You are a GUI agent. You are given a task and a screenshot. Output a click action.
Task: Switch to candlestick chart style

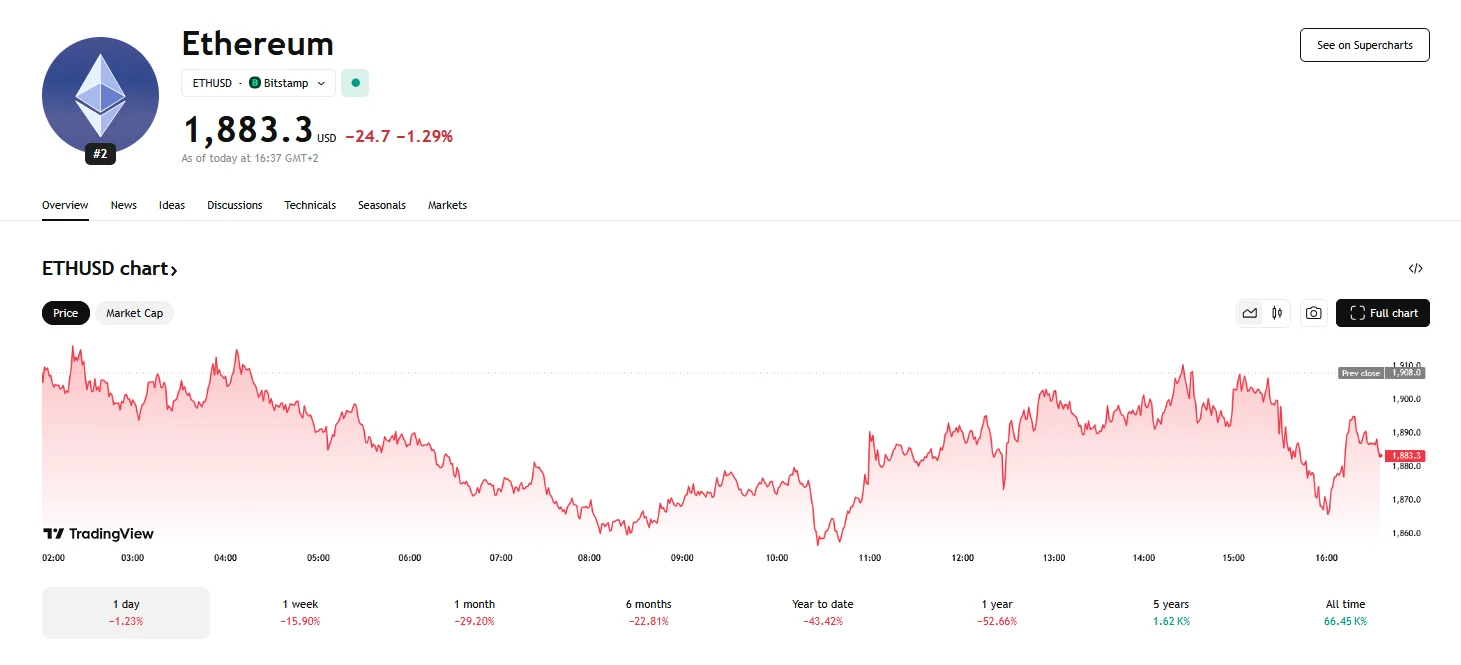pyautogui.click(x=1277, y=313)
